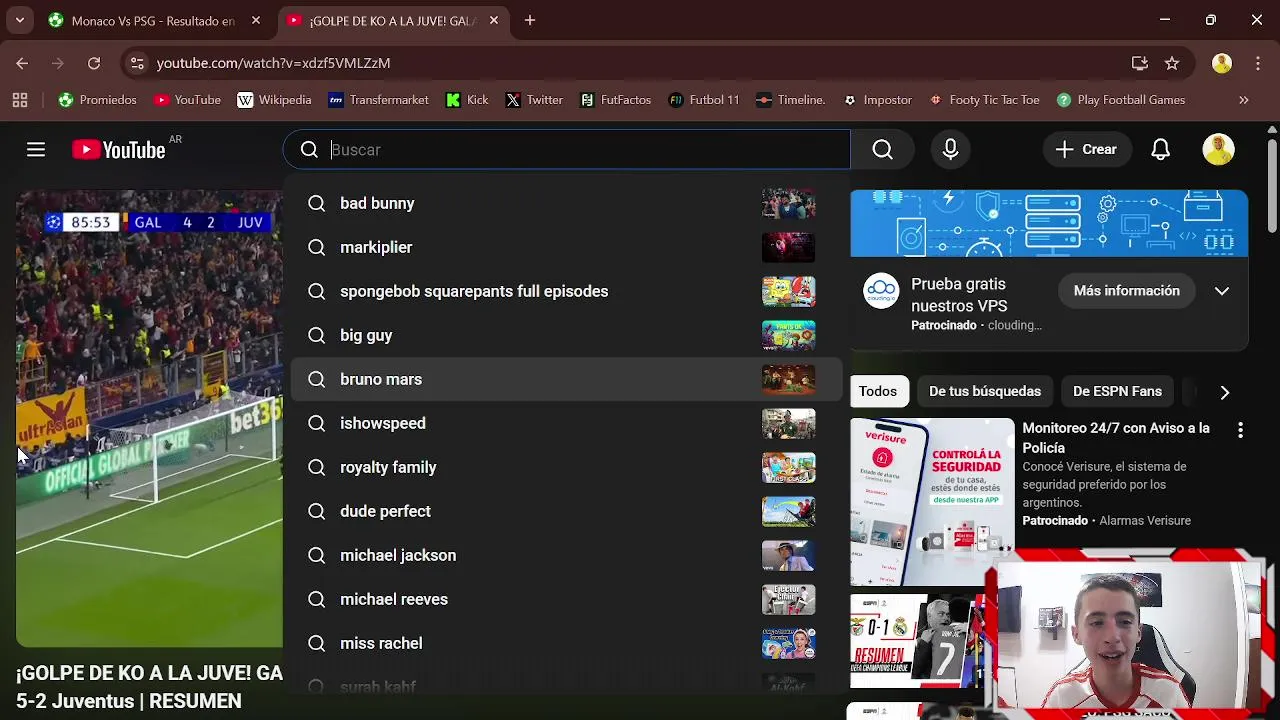Open the YouTube bookmark
Screen dimensions: 1280x720
[187, 100]
